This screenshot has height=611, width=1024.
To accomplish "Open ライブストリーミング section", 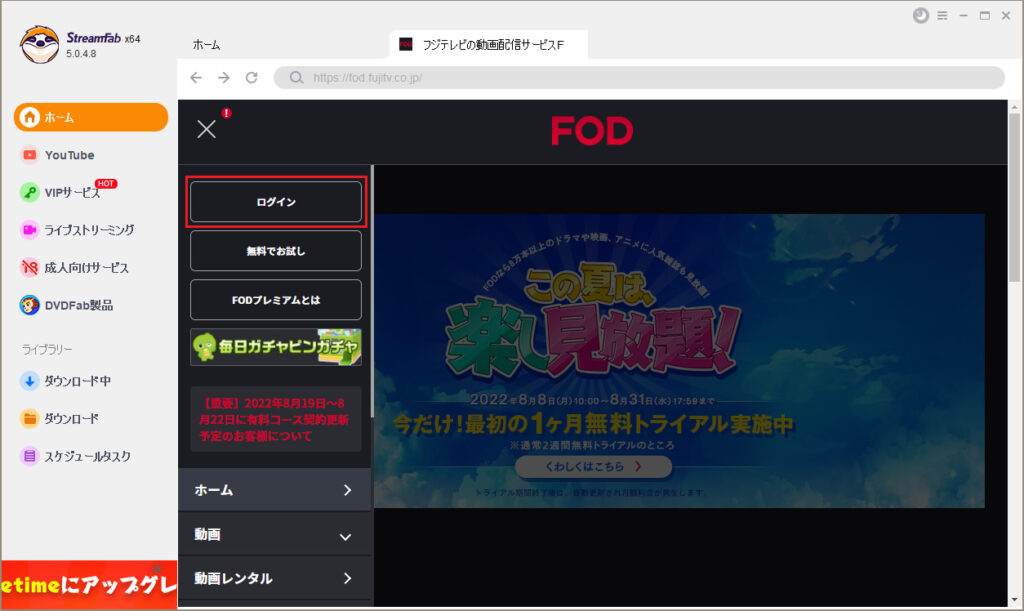I will 89,230.
